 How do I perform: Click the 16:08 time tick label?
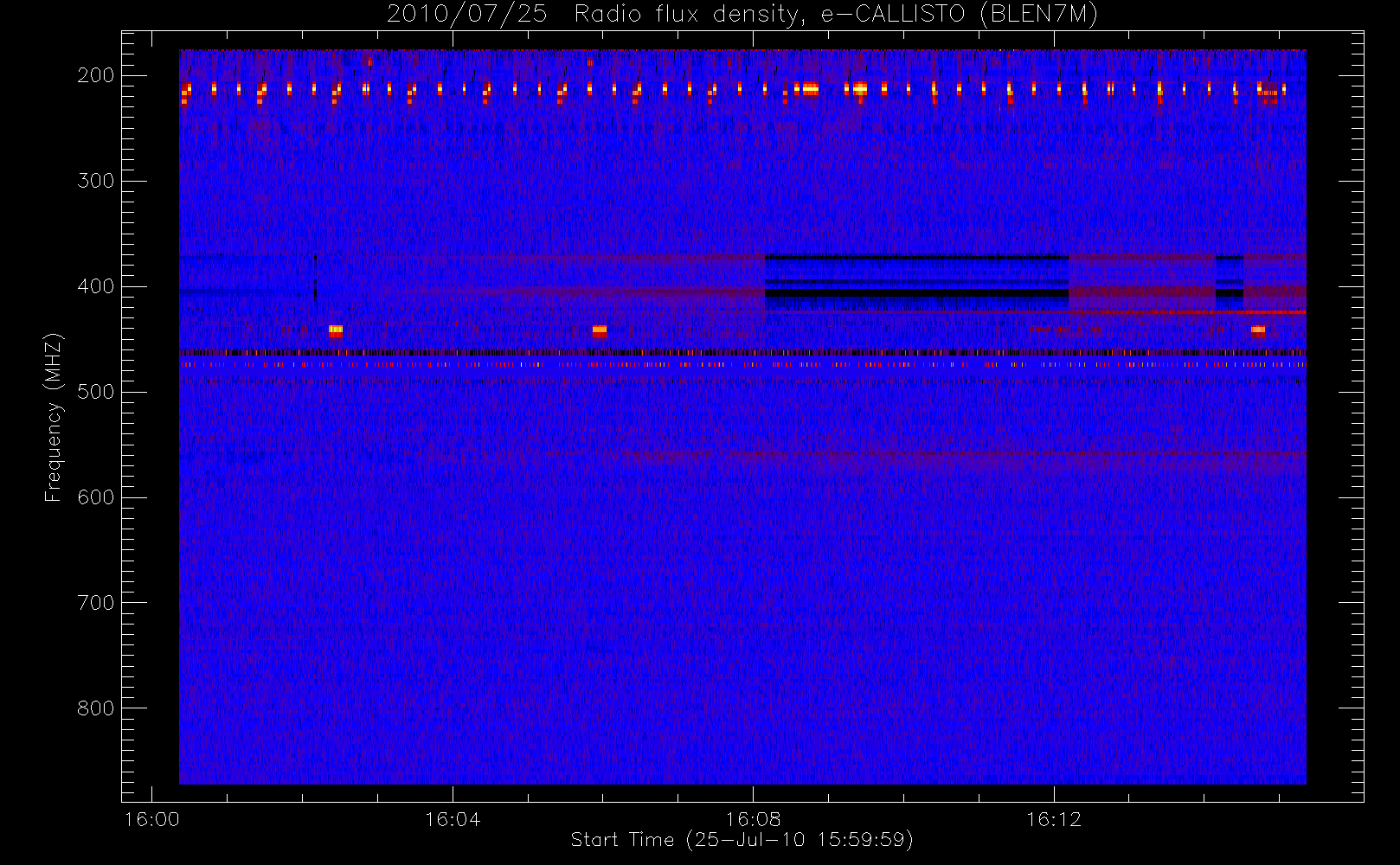click(x=753, y=819)
